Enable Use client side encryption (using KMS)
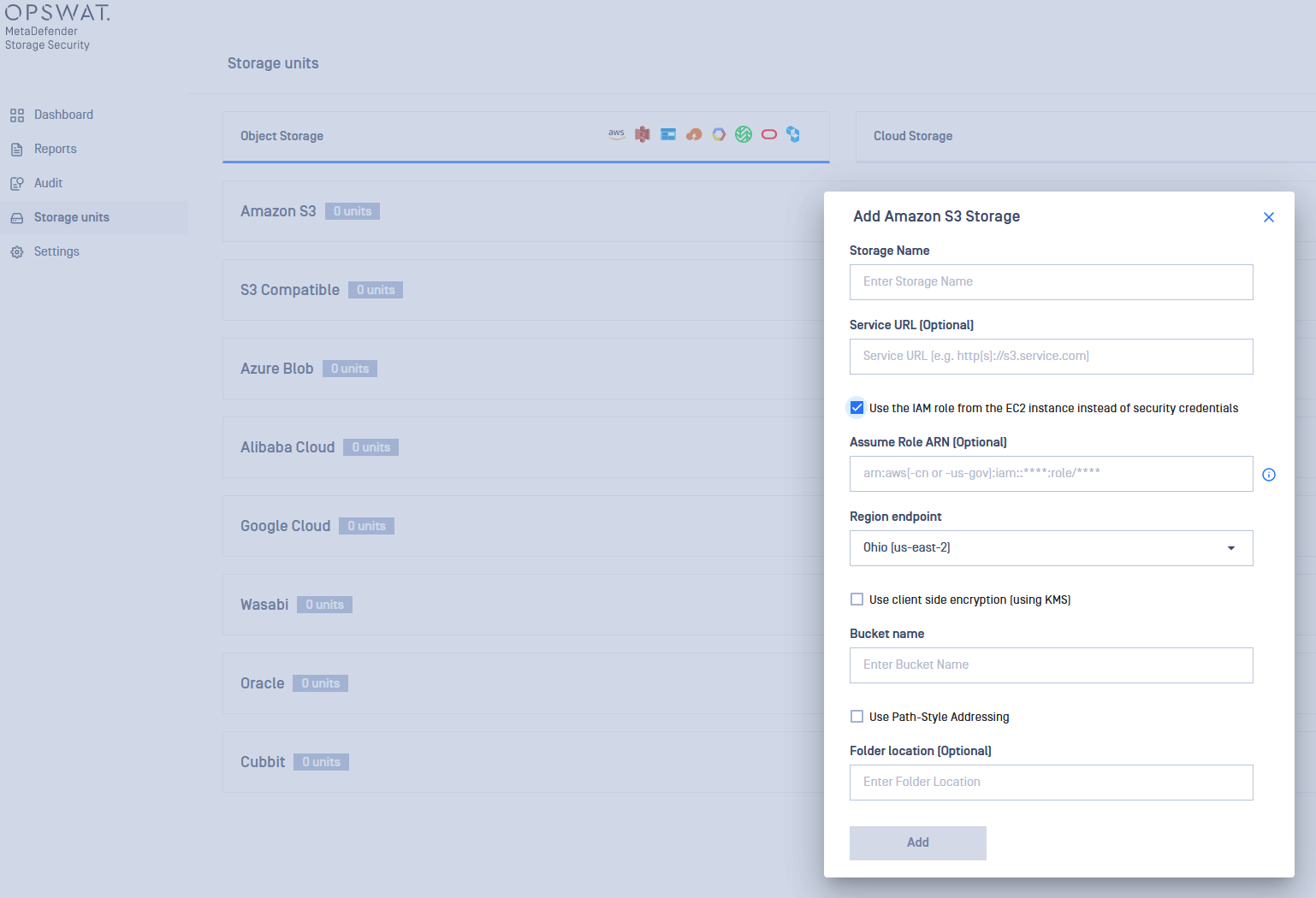 point(857,600)
